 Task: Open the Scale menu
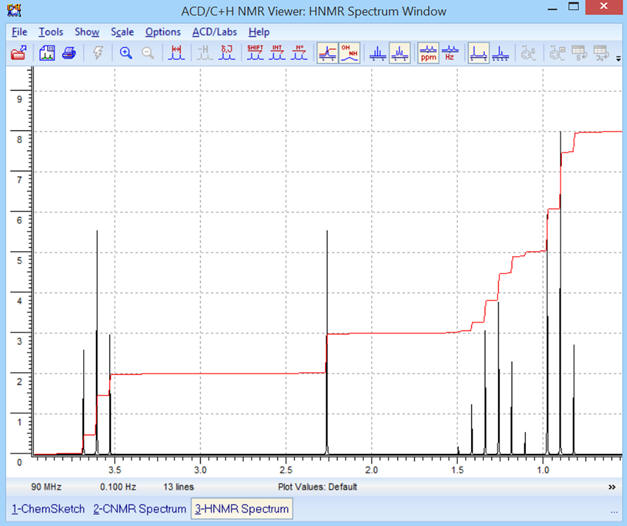pyautogui.click(x=122, y=32)
